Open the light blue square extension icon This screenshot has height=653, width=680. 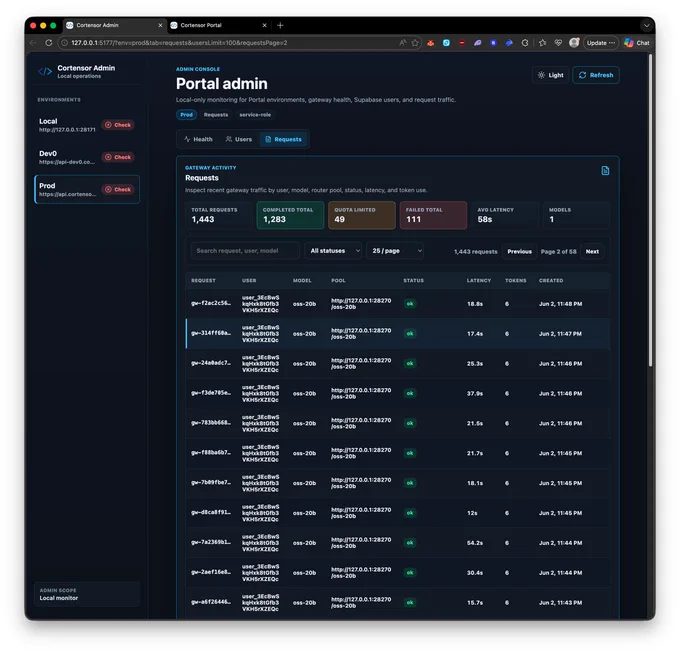pyautogui.click(x=446, y=42)
